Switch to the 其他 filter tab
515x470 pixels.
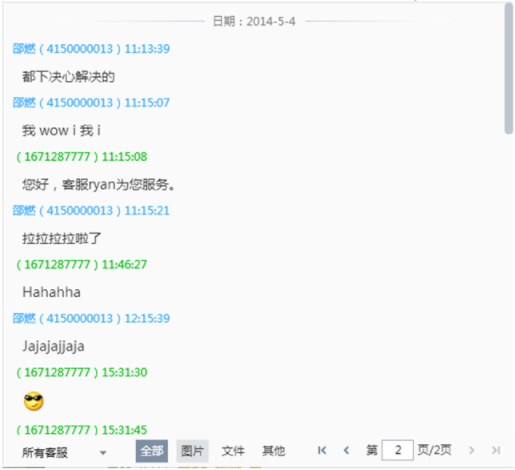tap(274, 451)
